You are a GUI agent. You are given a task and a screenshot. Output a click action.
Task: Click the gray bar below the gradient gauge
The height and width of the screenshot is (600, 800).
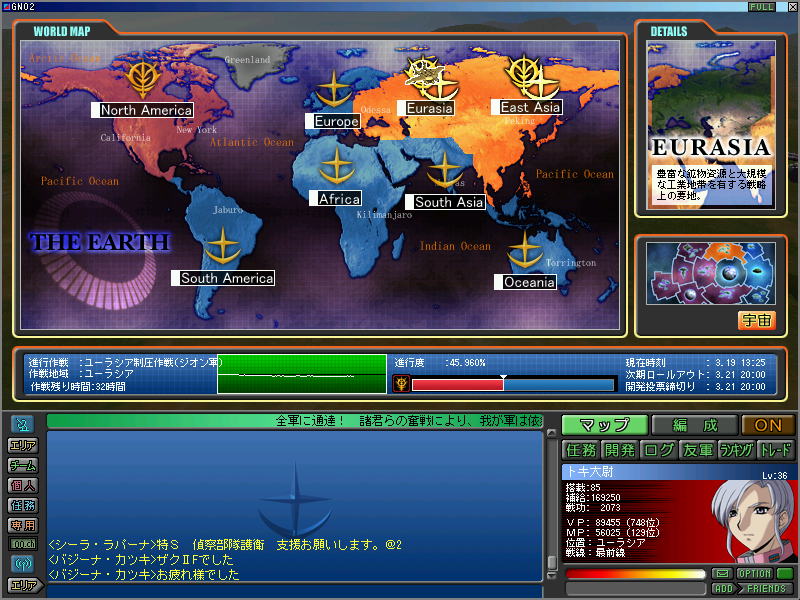tap(636, 589)
